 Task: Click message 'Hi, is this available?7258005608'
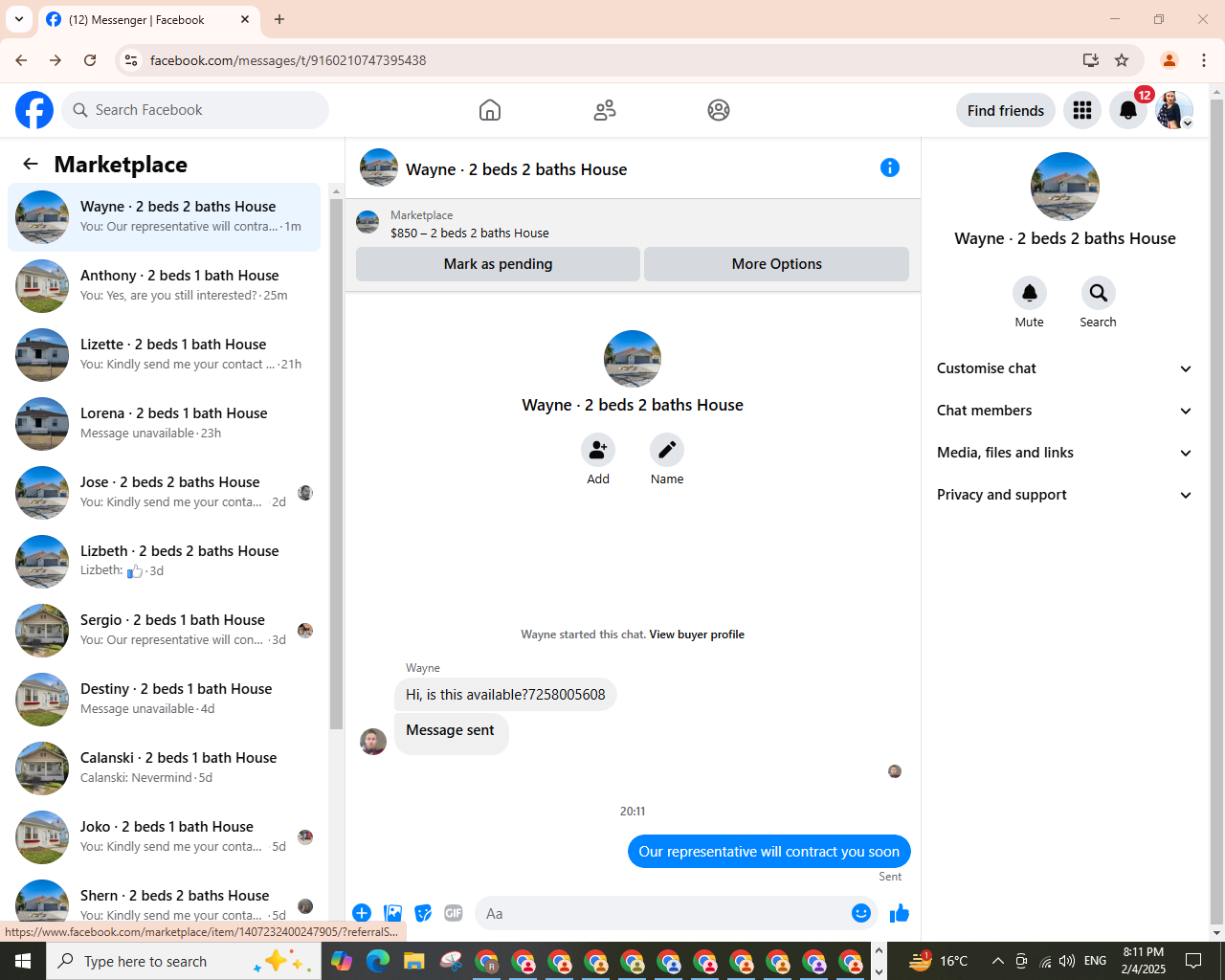(x=505, y=695)
